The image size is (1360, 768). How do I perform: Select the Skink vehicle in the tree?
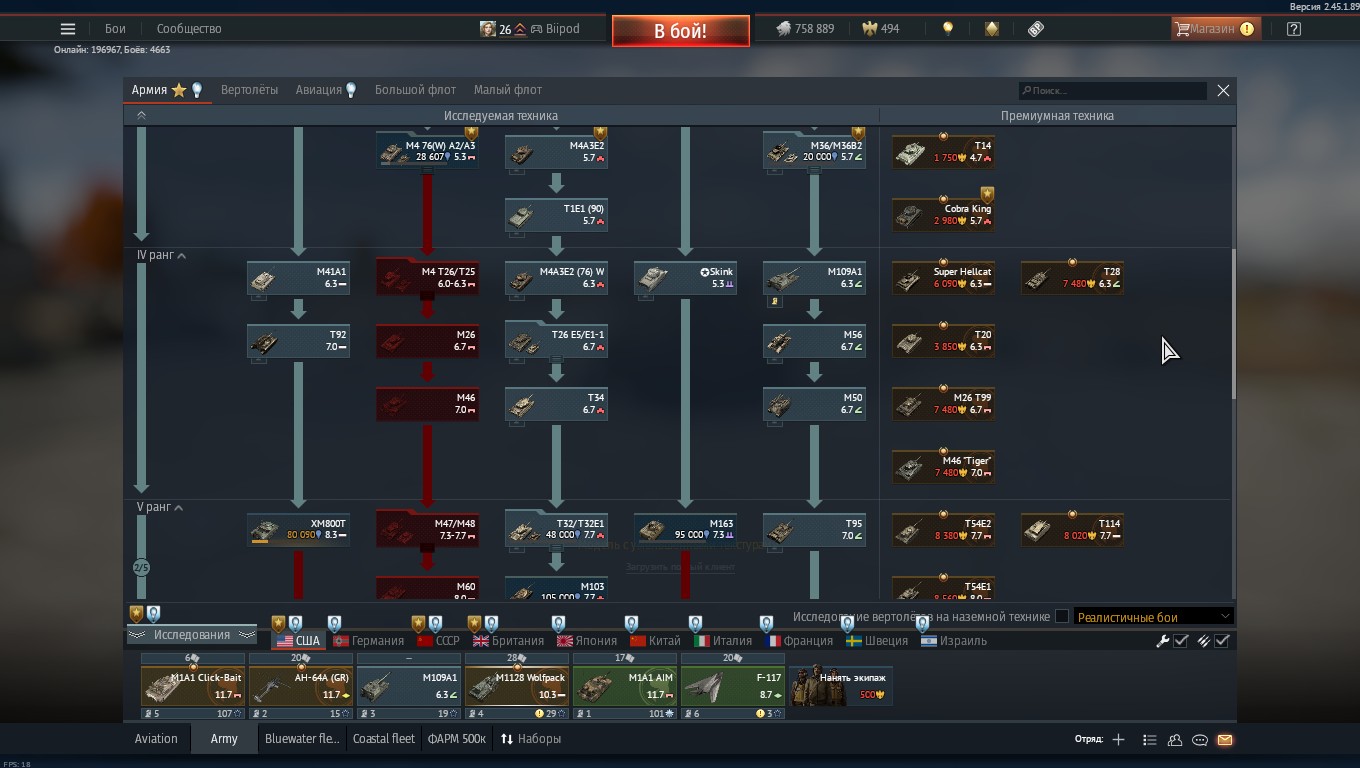[685, 278]
